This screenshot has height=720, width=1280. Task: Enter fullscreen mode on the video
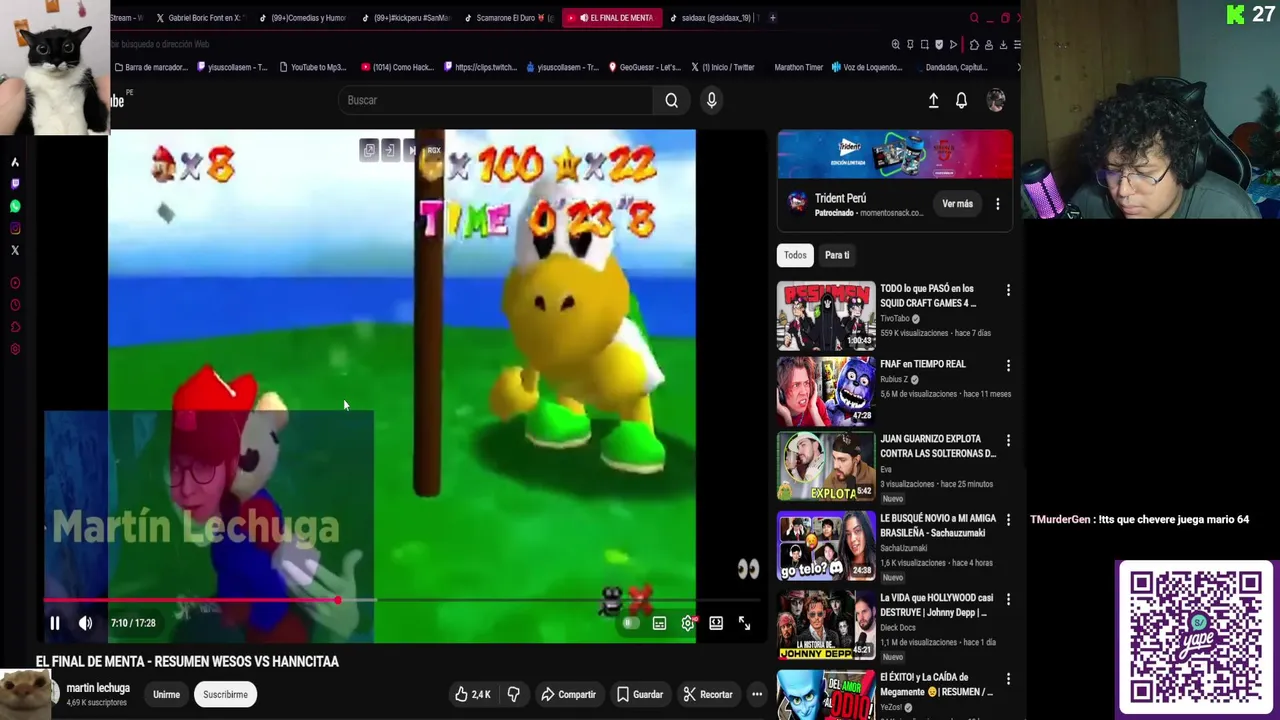coord(744,623)
